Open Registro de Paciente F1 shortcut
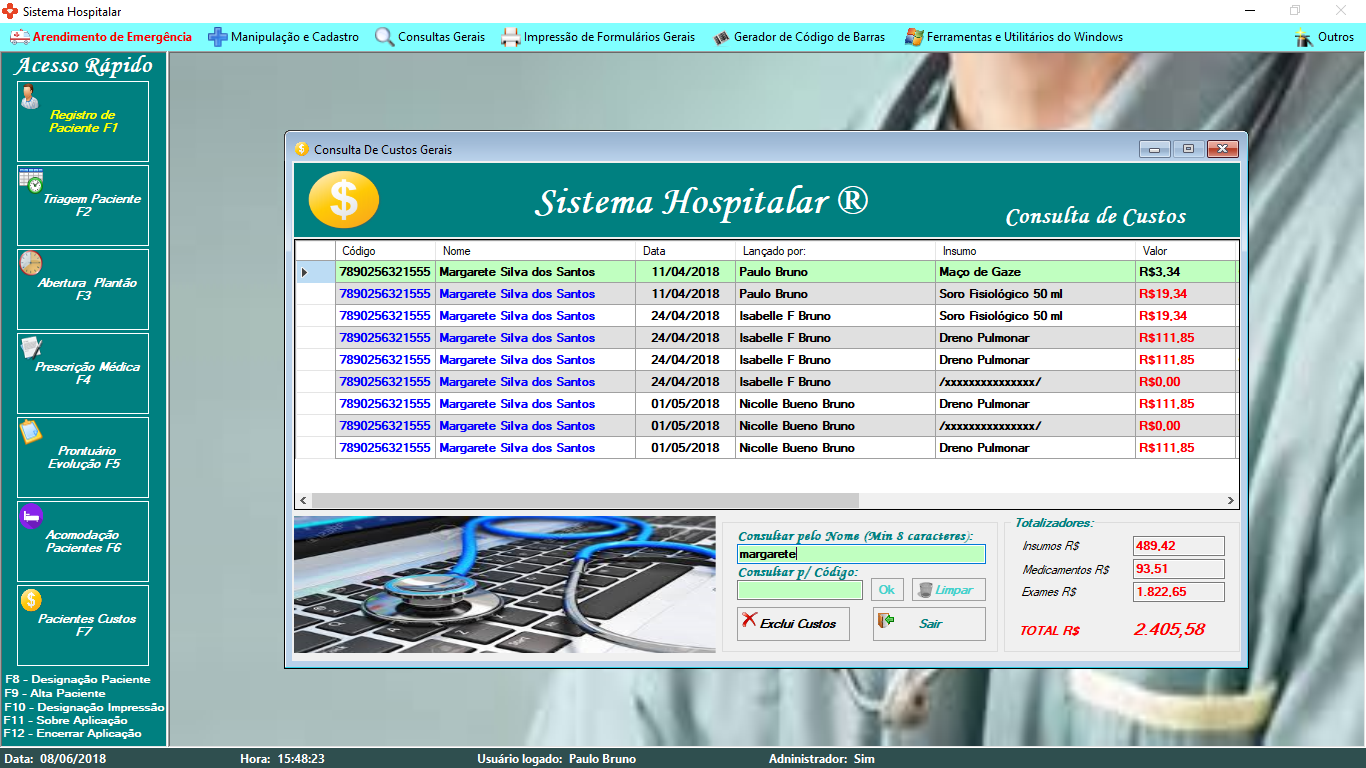This screenshot has height=768, width=1366. coord(83,121)
